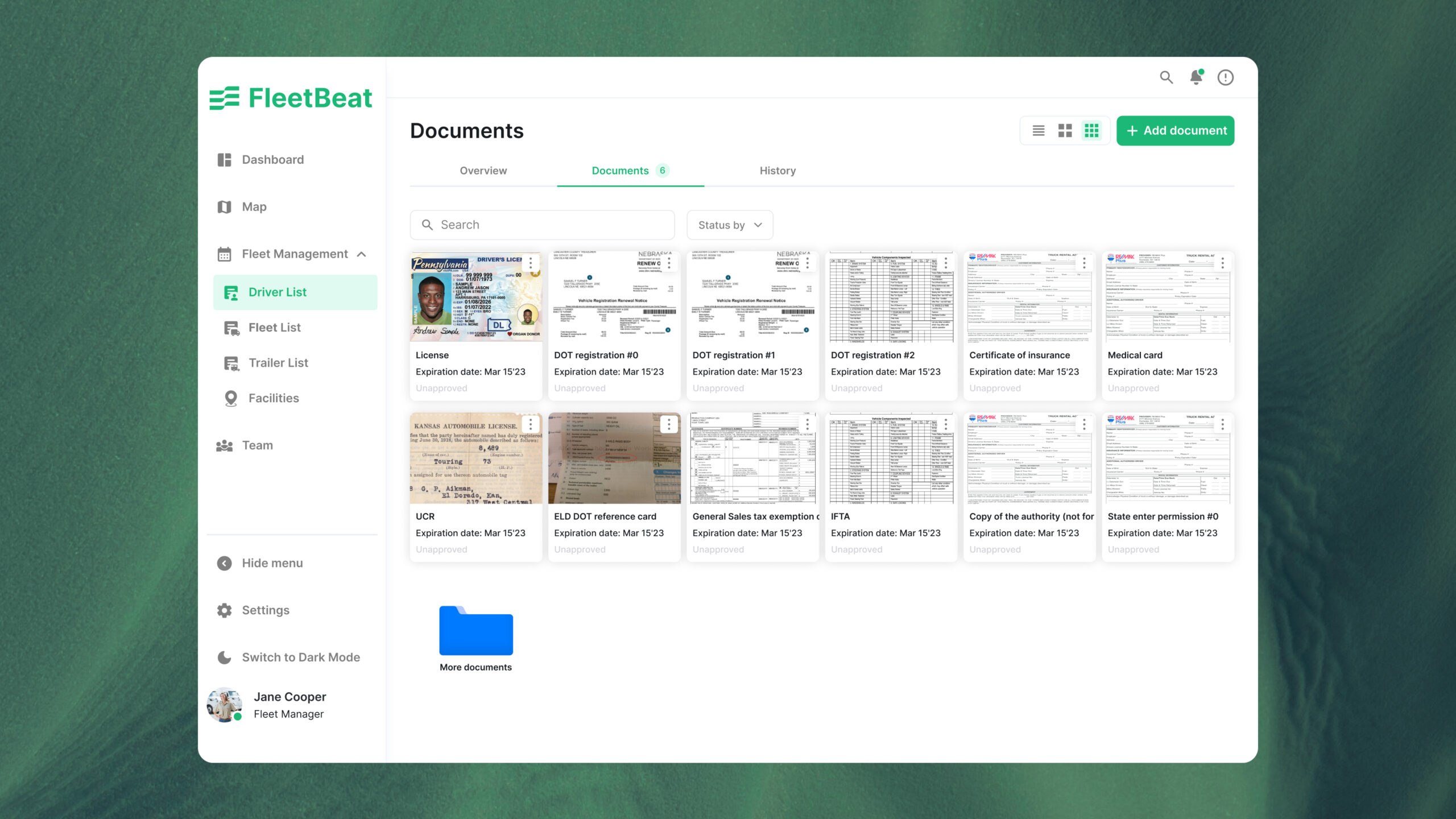This screenshot has height=819, width=1456.
Task: Click the FleetBeat logo
Action: pyautogui.click(x=291, y=98)
